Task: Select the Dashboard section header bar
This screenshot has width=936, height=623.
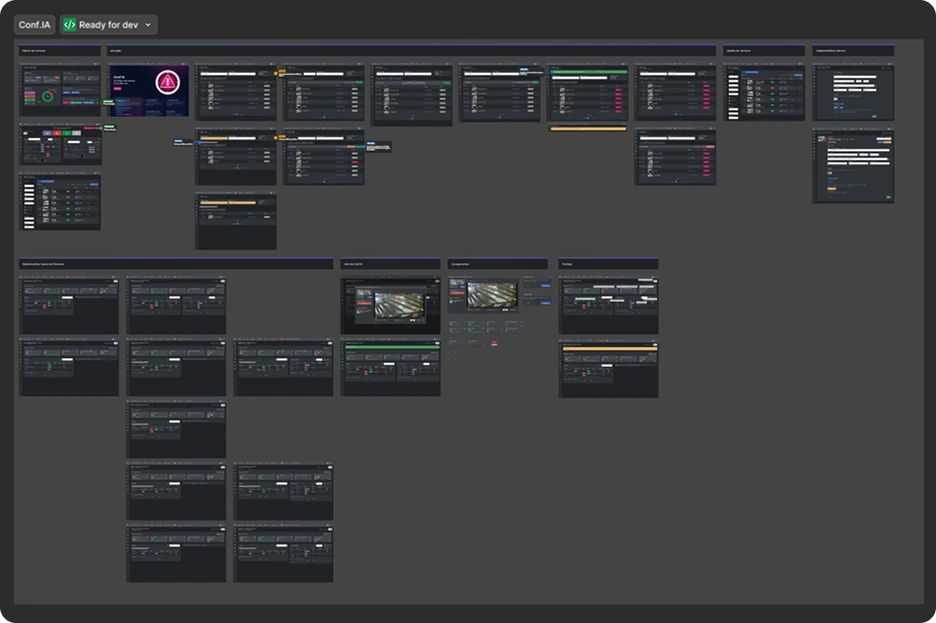Action: pos(175,264)
